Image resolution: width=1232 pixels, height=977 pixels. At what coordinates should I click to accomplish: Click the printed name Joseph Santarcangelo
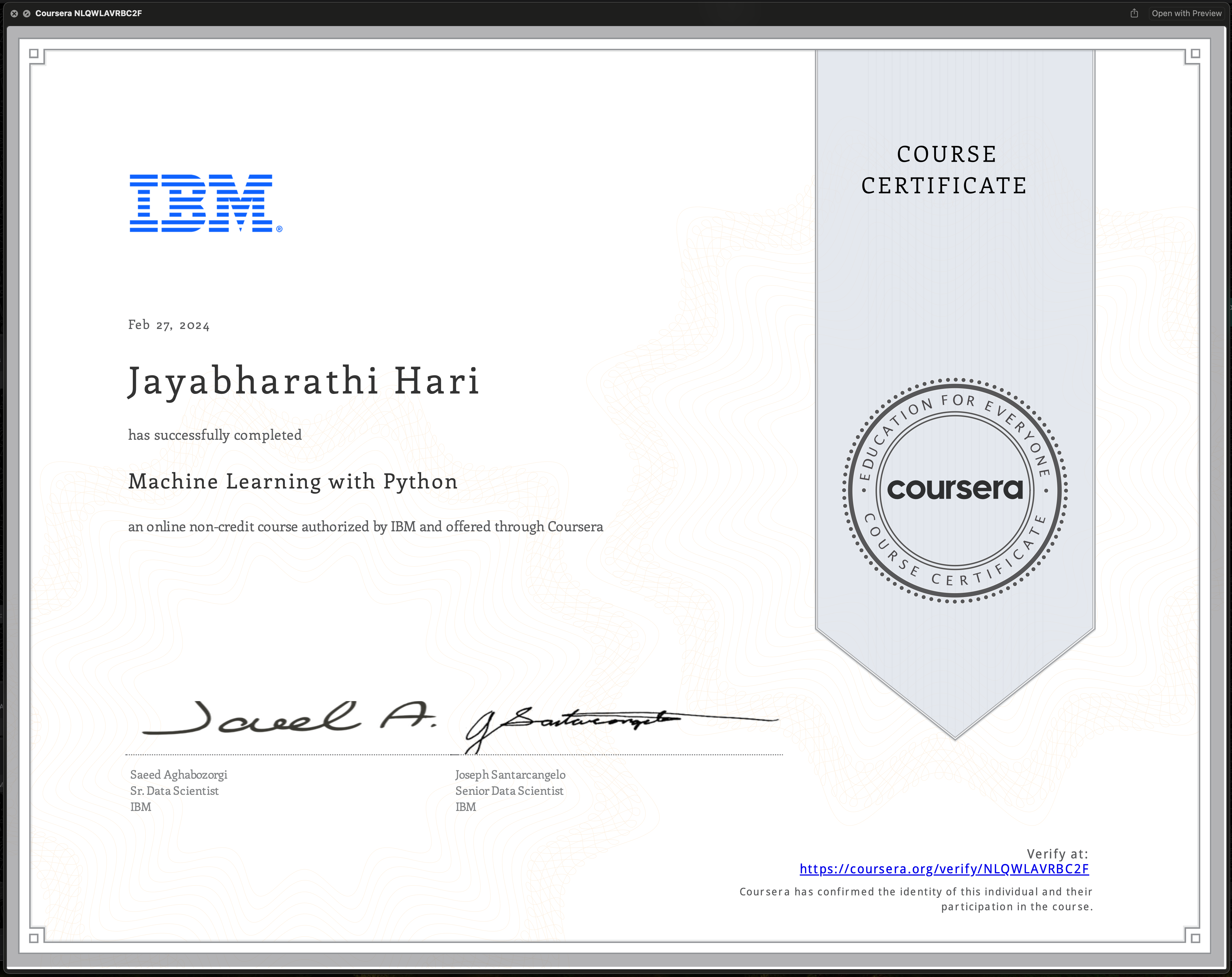point(510,775)
